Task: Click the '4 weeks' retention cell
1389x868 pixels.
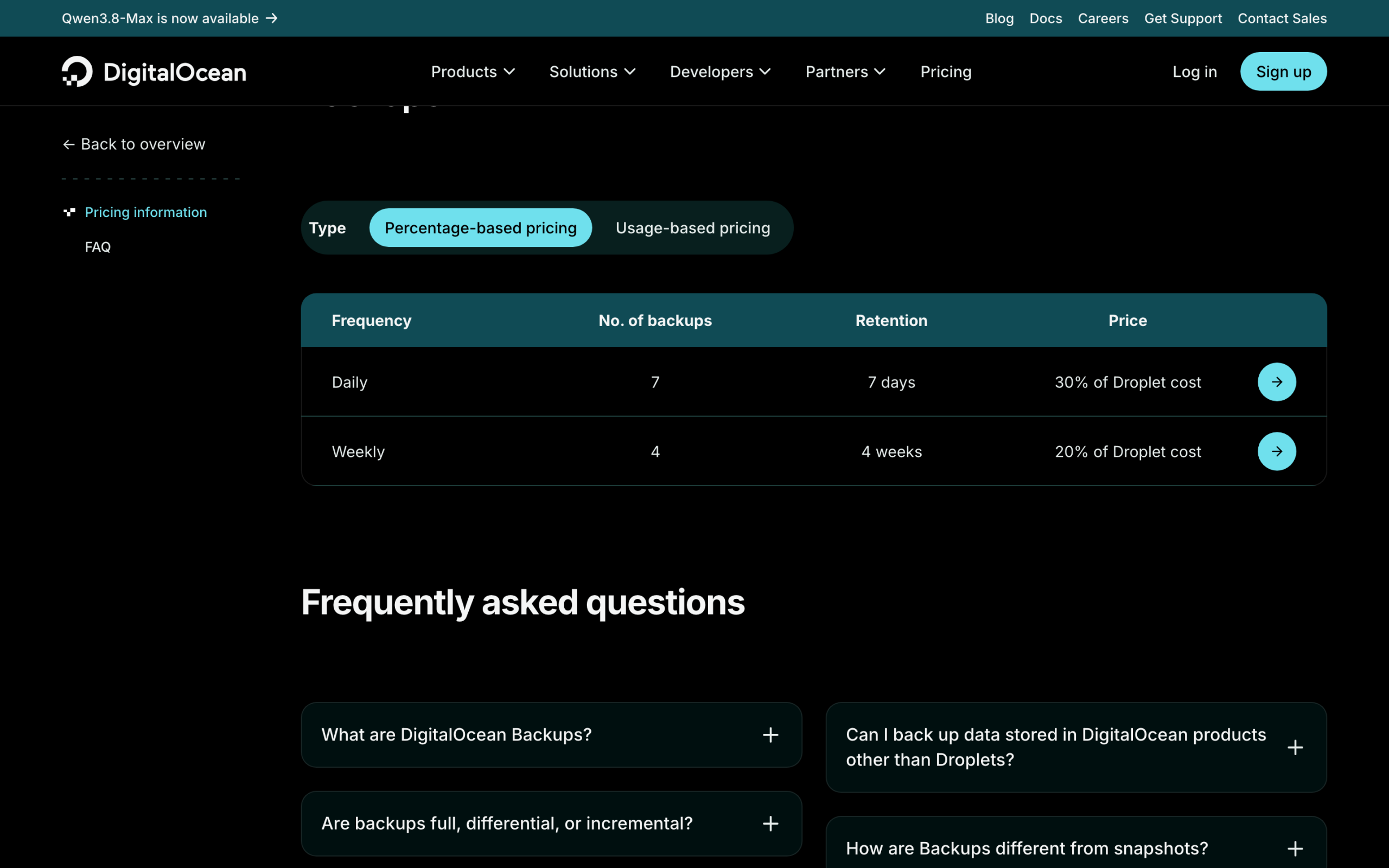Action: pos(891,452)
